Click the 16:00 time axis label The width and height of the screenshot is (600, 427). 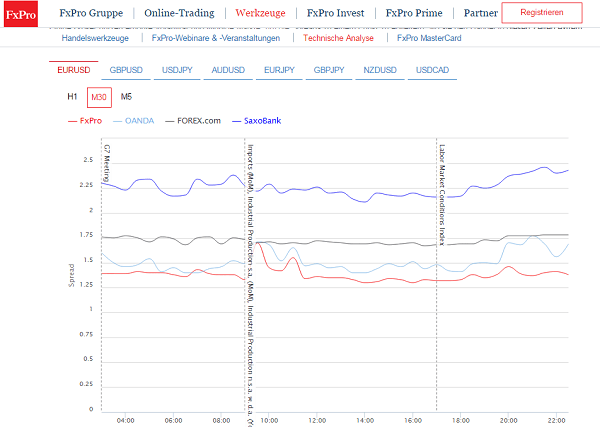(413, 421)
